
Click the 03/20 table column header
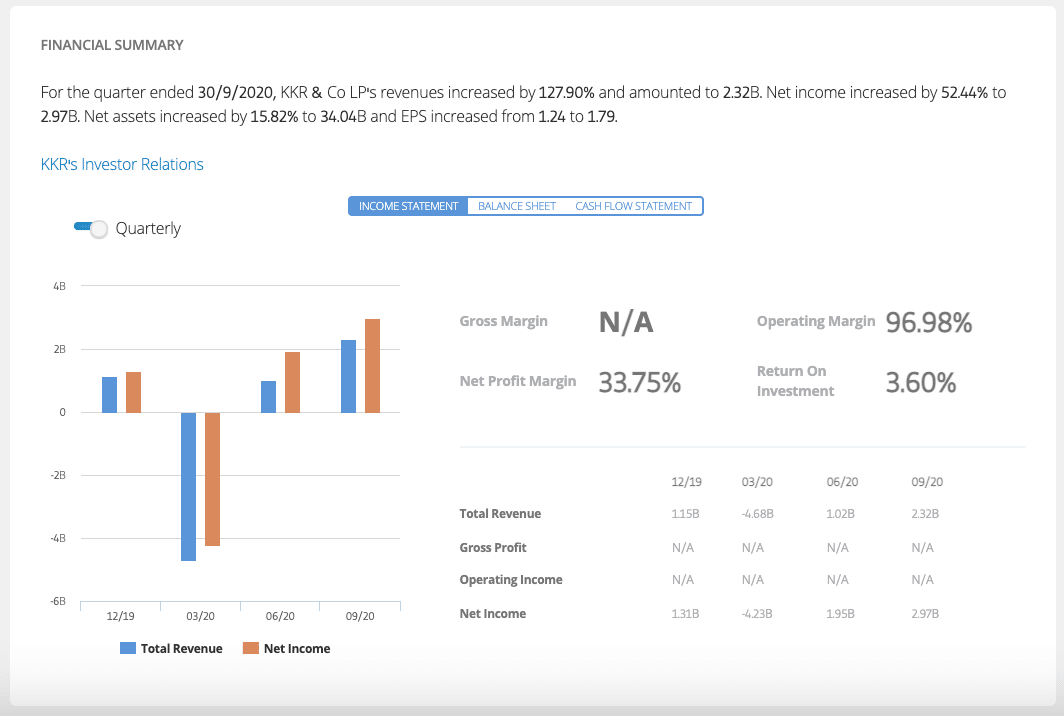[757, 482]
